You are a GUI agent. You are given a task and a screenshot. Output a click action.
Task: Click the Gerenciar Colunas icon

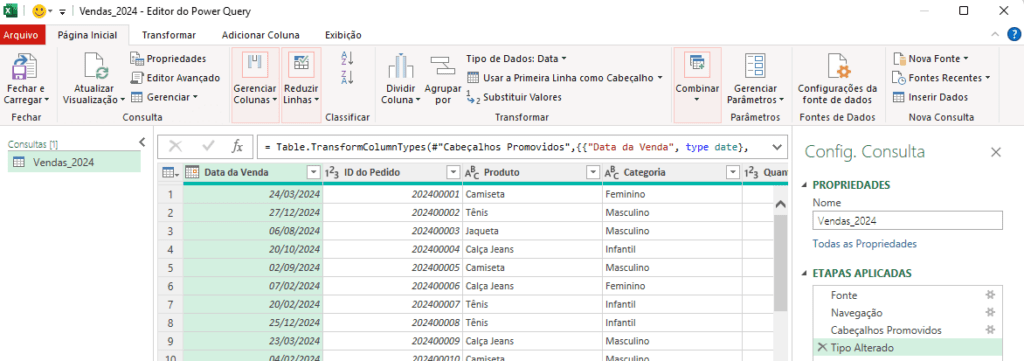coord(255,63)
